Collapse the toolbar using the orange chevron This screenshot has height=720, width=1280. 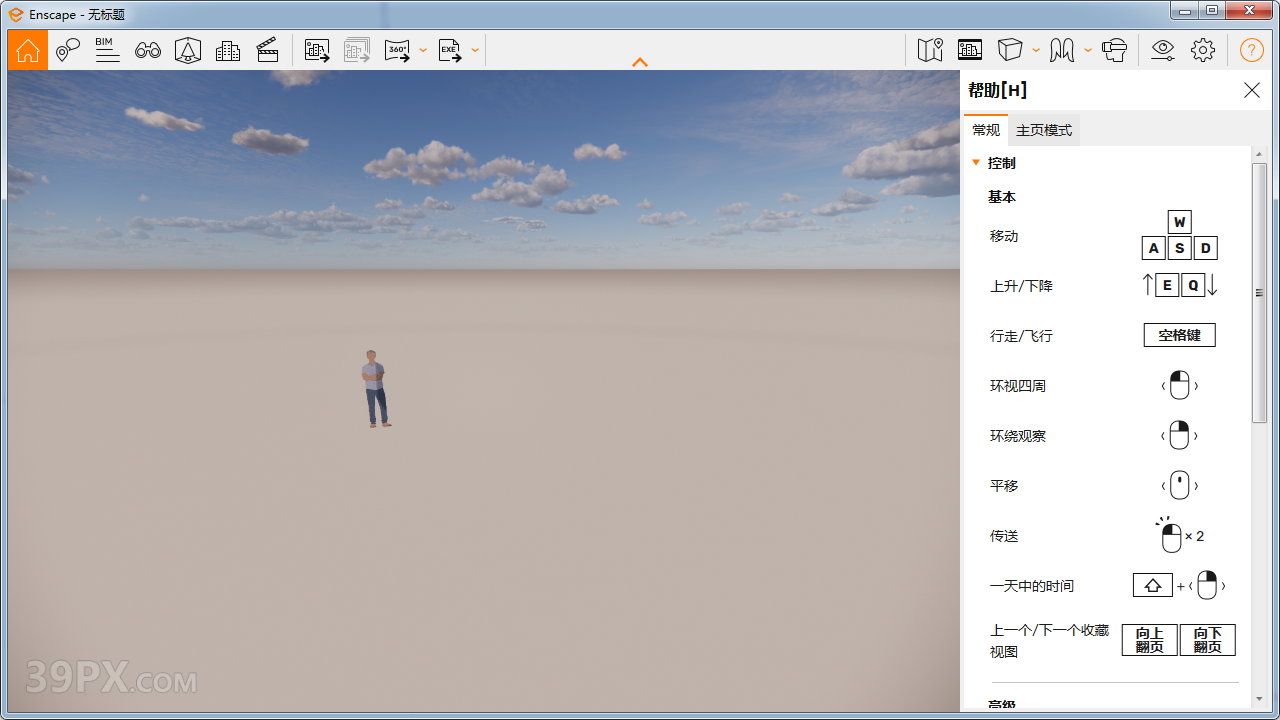pyautogui.click(x=639, y=62)
